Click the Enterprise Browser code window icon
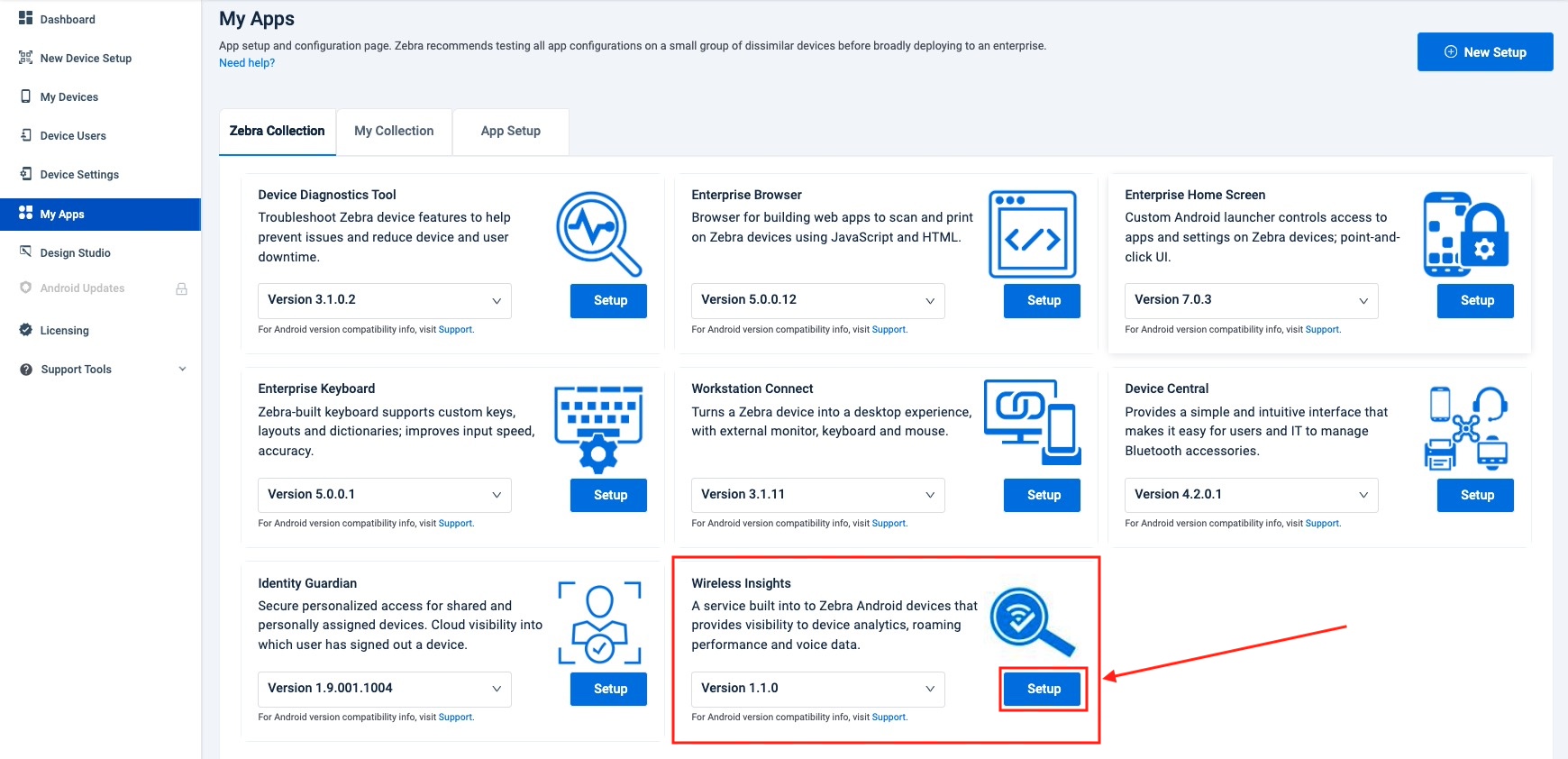 click(x=1032, y=233)
